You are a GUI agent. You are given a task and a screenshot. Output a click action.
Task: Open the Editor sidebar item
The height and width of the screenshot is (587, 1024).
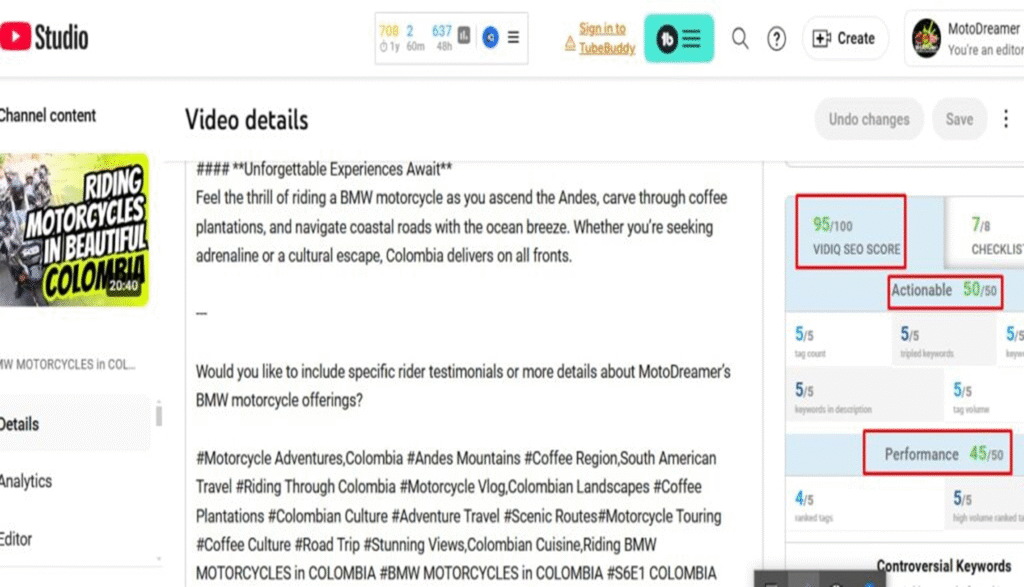(x=16, y=539)
